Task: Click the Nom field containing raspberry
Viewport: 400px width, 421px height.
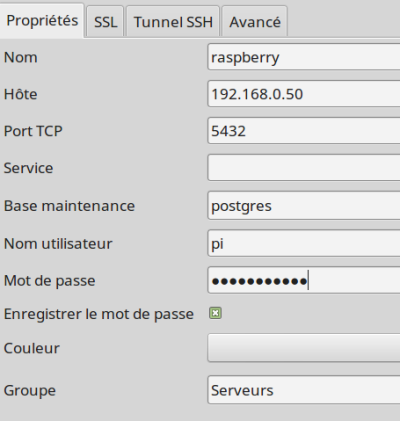Action: [x=304, y=57]
